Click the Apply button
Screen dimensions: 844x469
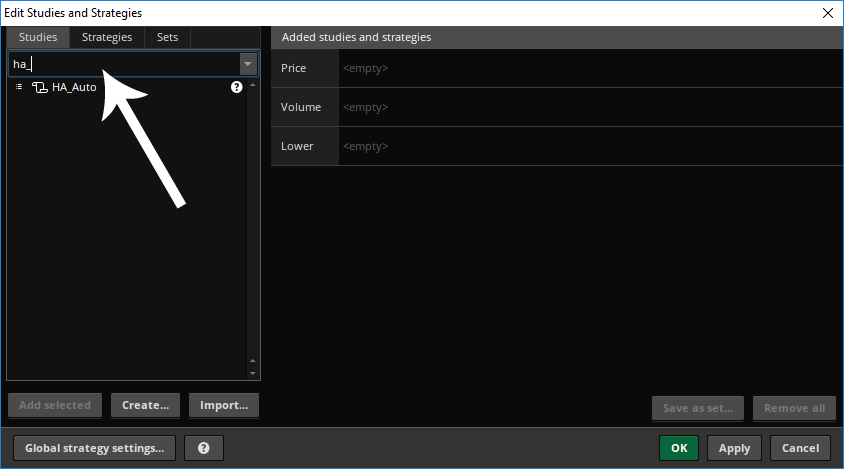coord(734,448)
